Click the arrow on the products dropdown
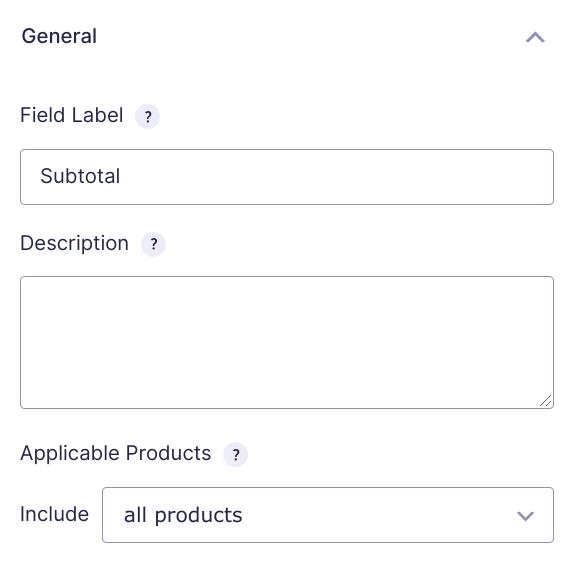Screen dimensions: 576x585 pyautogui.click(x=525, y=516)
